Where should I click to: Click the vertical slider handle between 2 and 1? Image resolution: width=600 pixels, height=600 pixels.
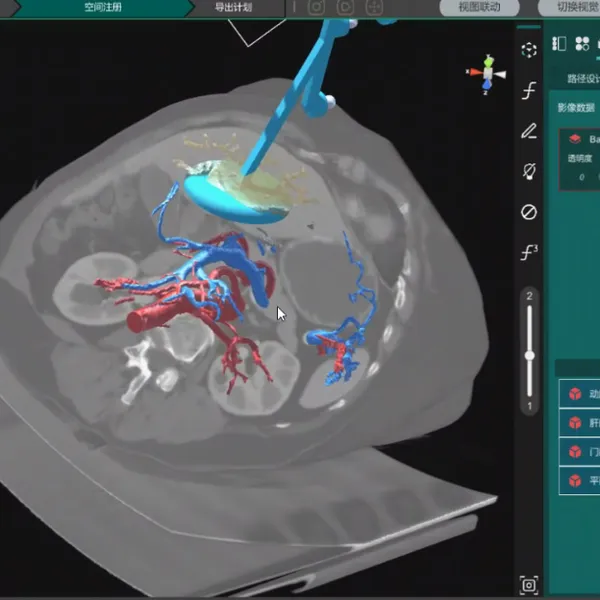(530, 355)
